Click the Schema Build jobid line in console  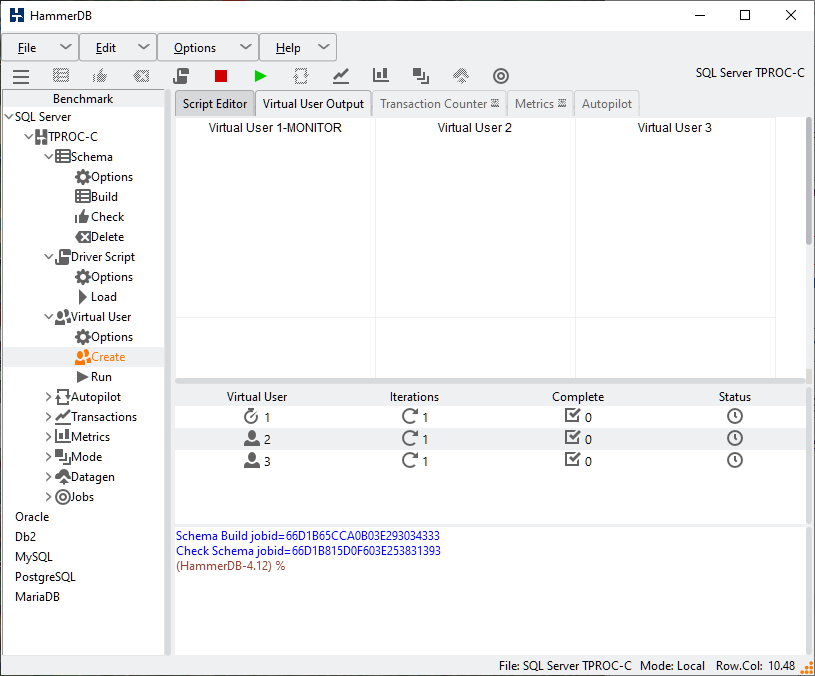coord(308,536)
